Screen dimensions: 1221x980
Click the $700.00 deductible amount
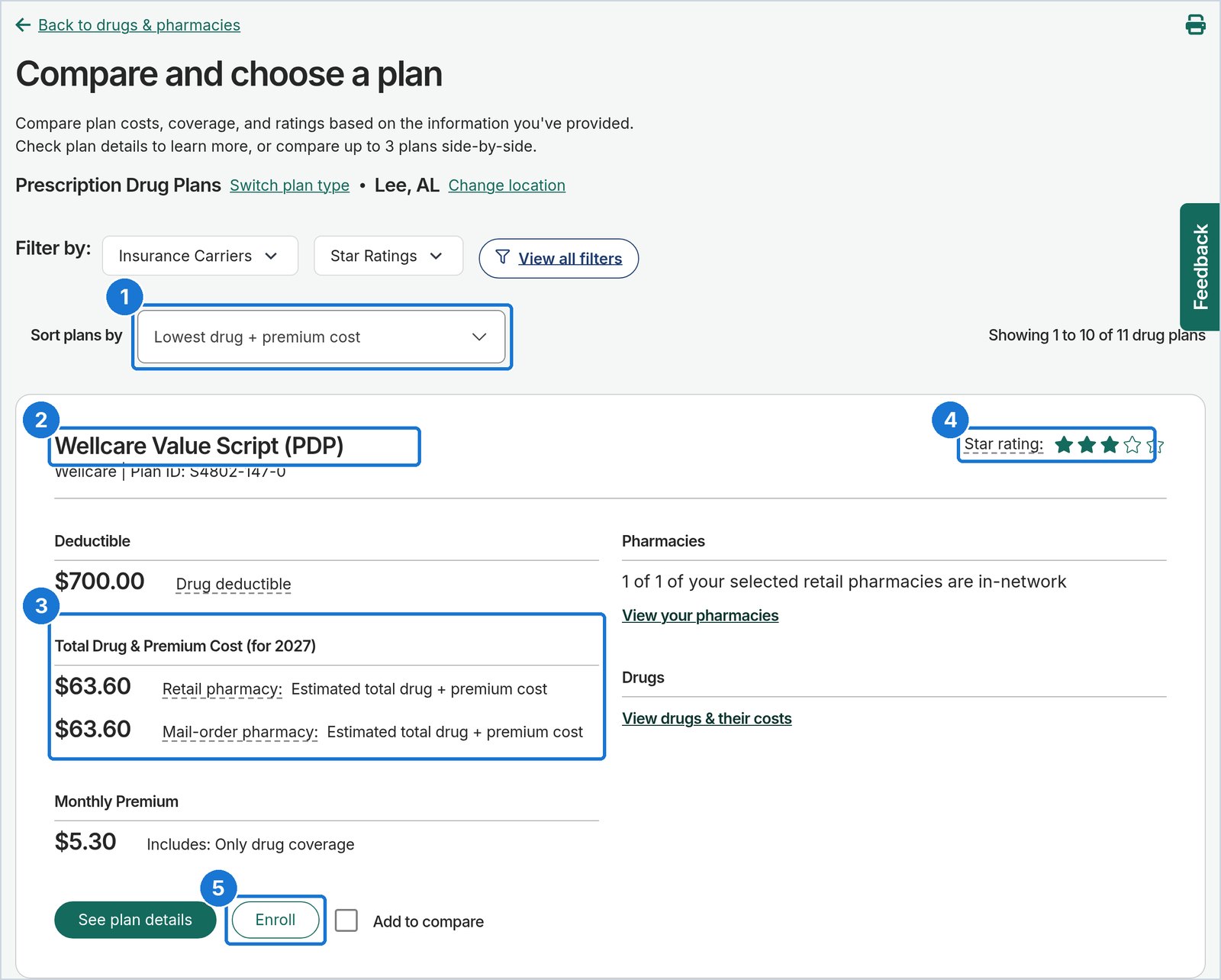[x=99, y=581]
